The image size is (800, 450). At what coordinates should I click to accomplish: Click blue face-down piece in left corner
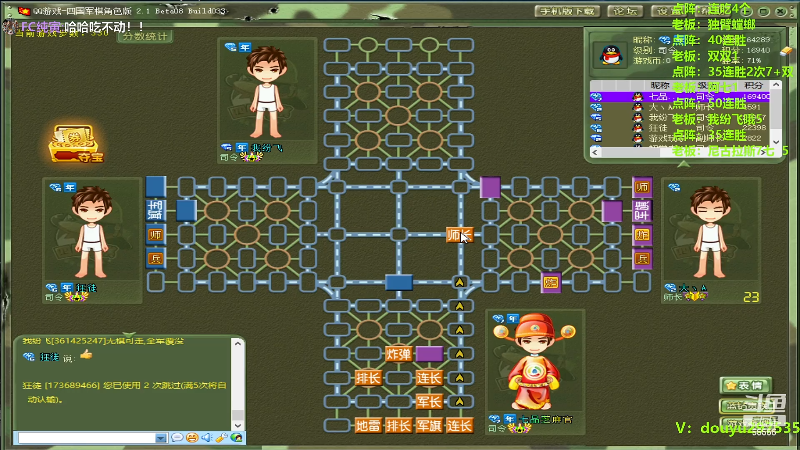tap(156, 187)
